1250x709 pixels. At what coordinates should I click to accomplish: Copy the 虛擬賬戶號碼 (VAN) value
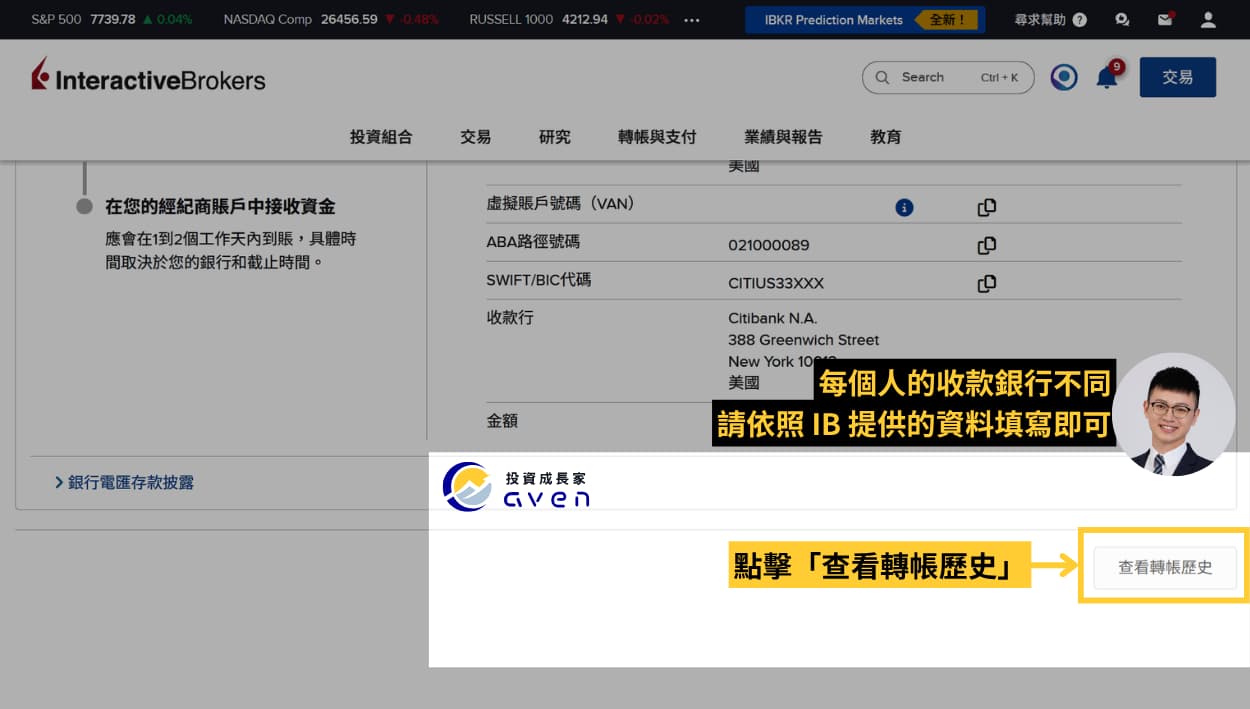[987, 208]
